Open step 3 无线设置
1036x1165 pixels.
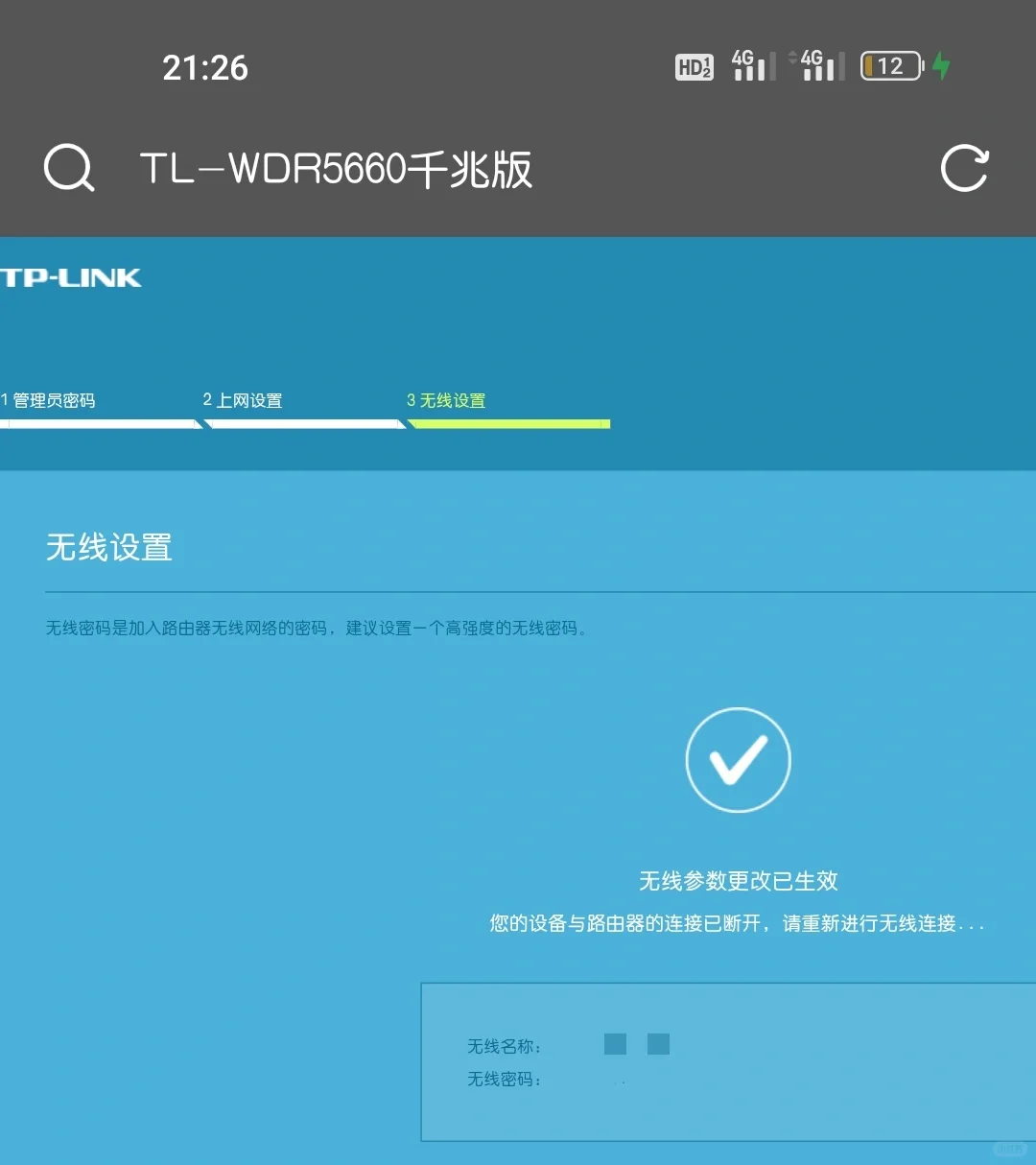(447, 400)
